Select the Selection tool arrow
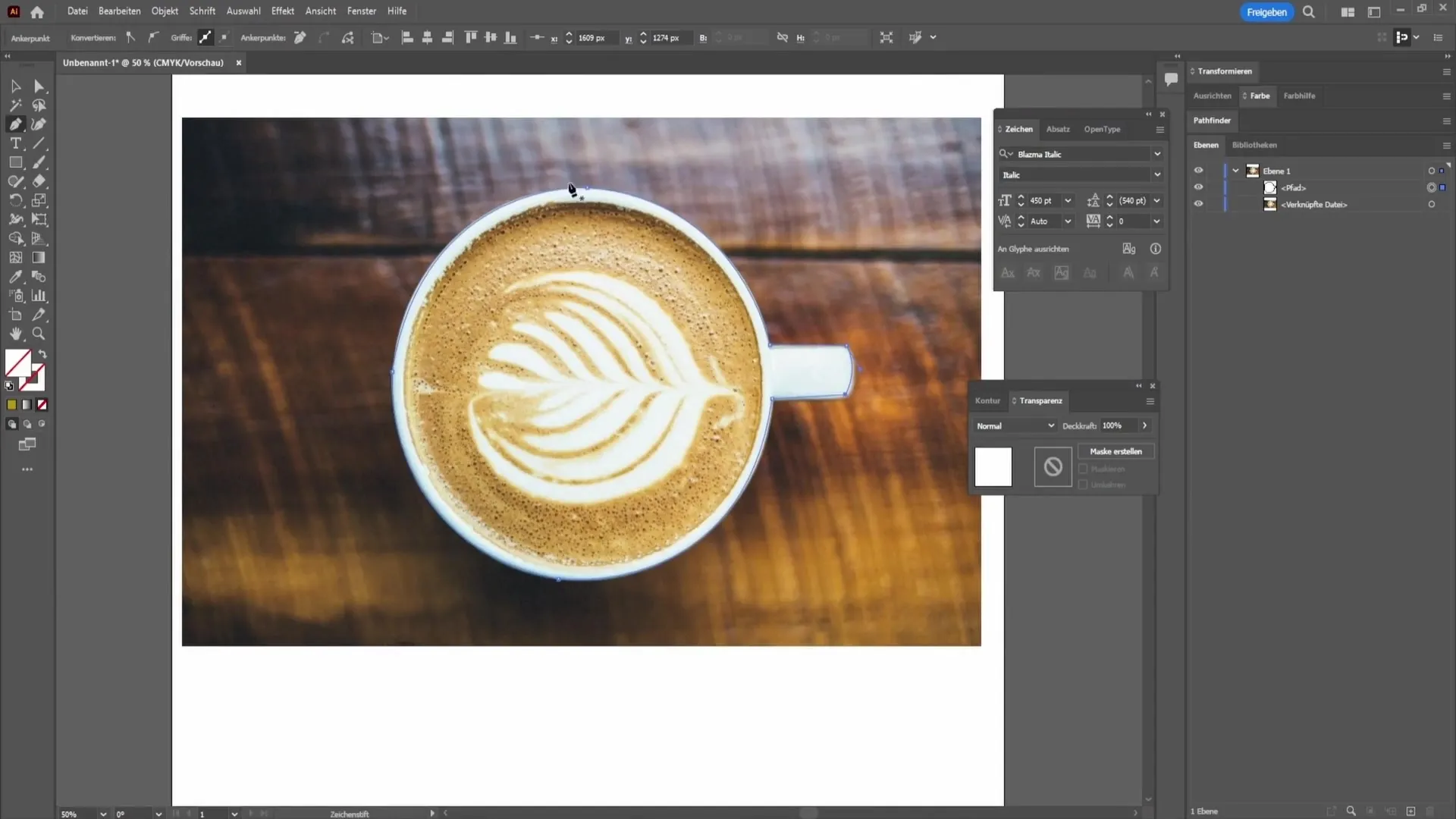This screenshot has height=819, width=1456. [15, 86]
